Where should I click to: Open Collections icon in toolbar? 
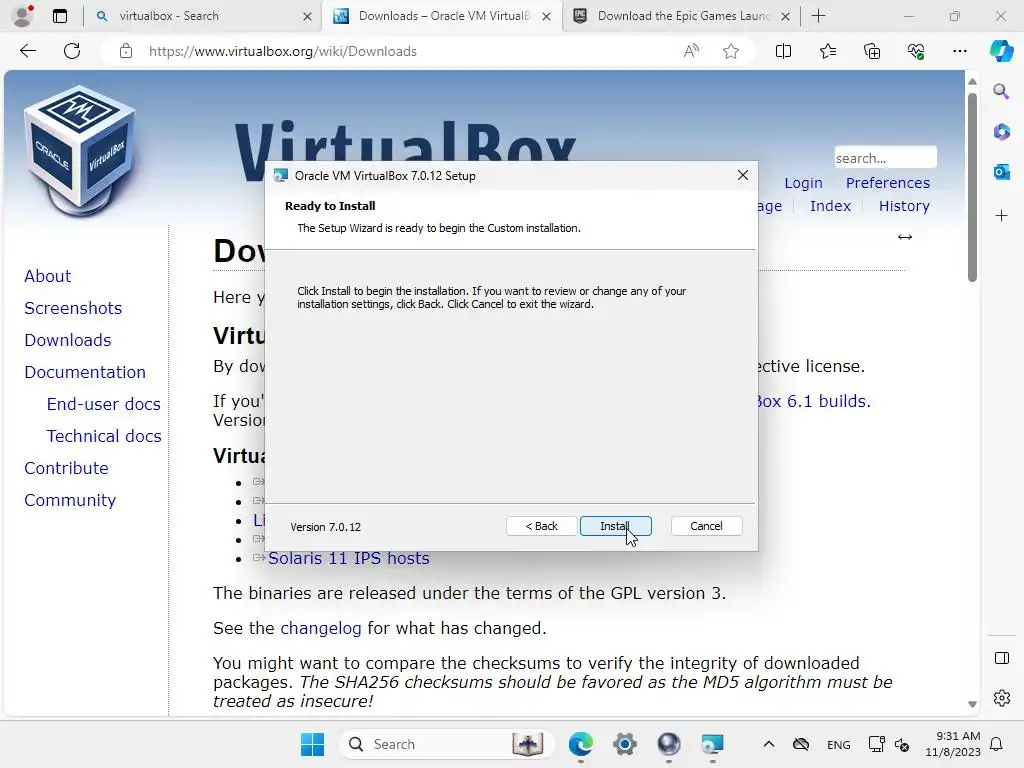[872, 51]
